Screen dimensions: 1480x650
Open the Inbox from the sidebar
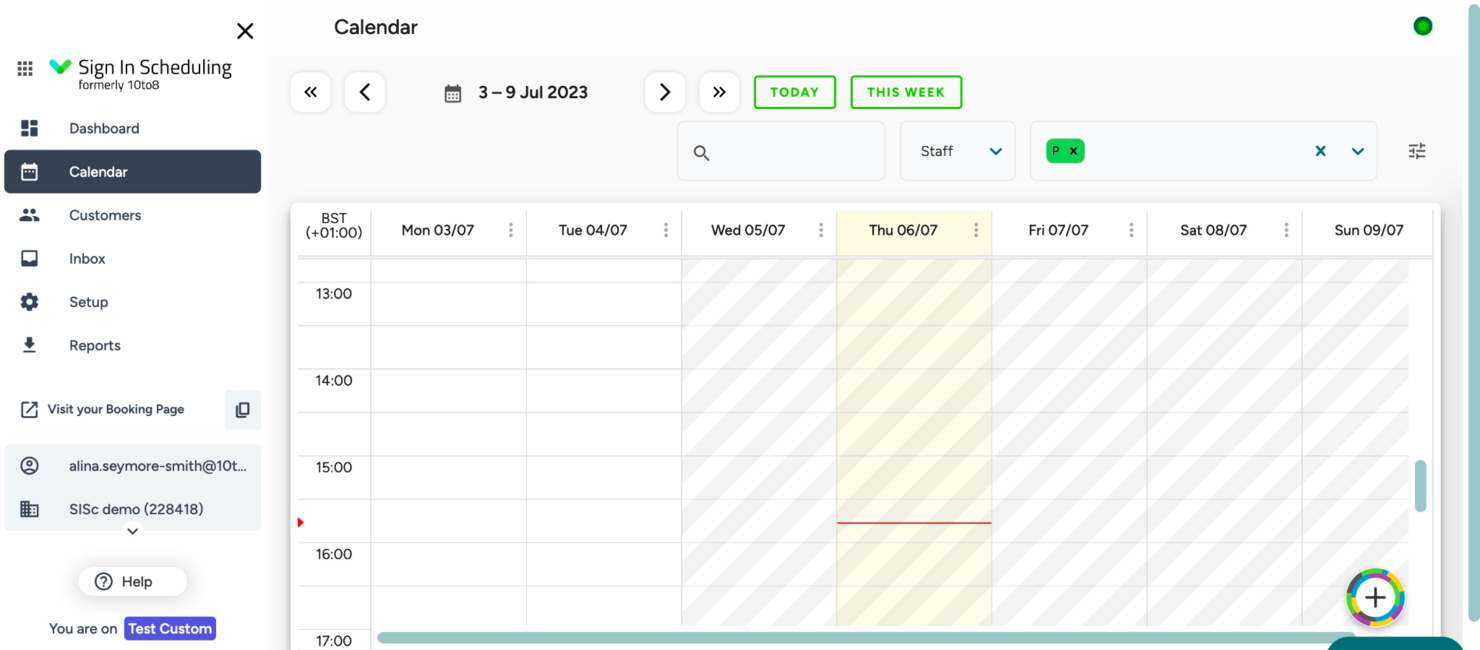coord(86,258)
